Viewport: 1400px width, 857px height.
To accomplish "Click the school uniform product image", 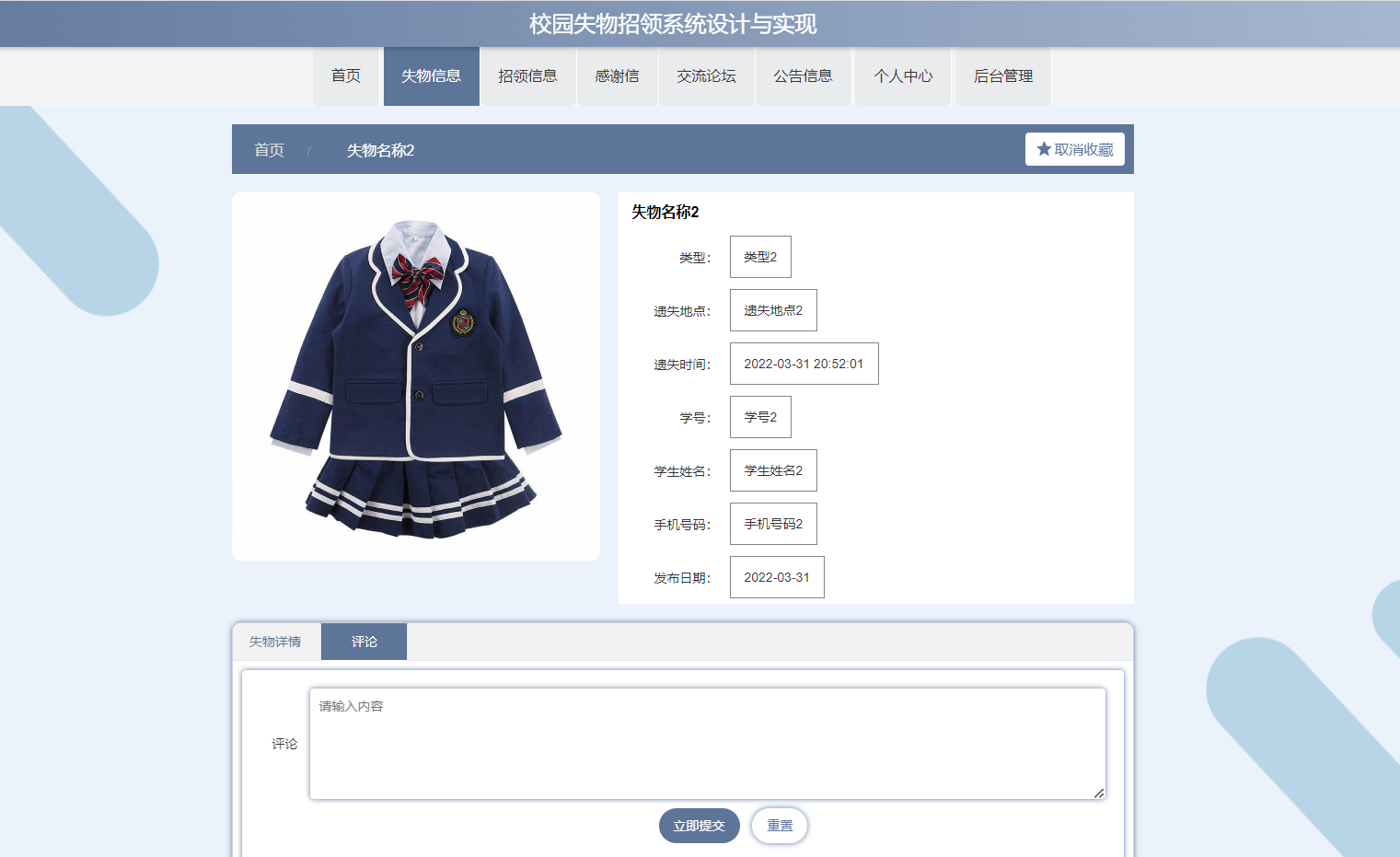I will [416, 377].
